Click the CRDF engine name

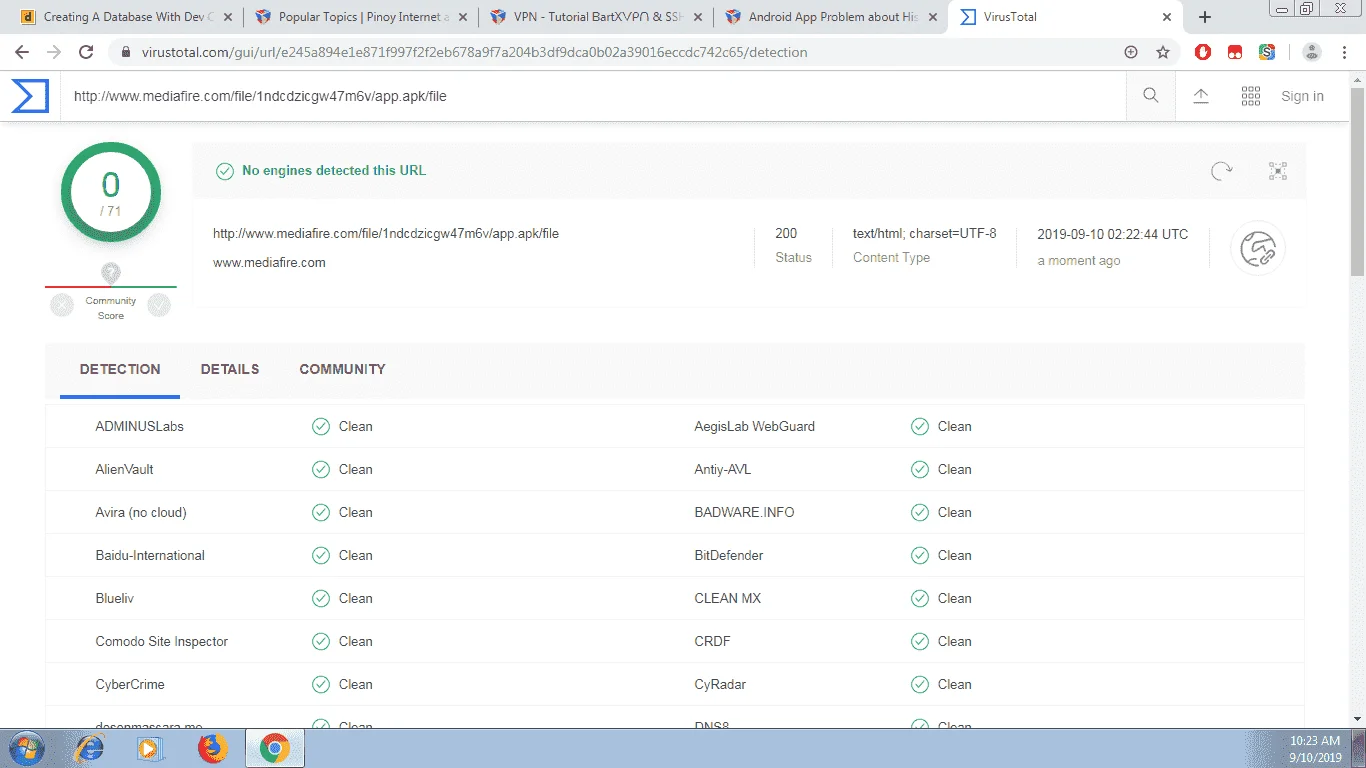tap(712, 642)
